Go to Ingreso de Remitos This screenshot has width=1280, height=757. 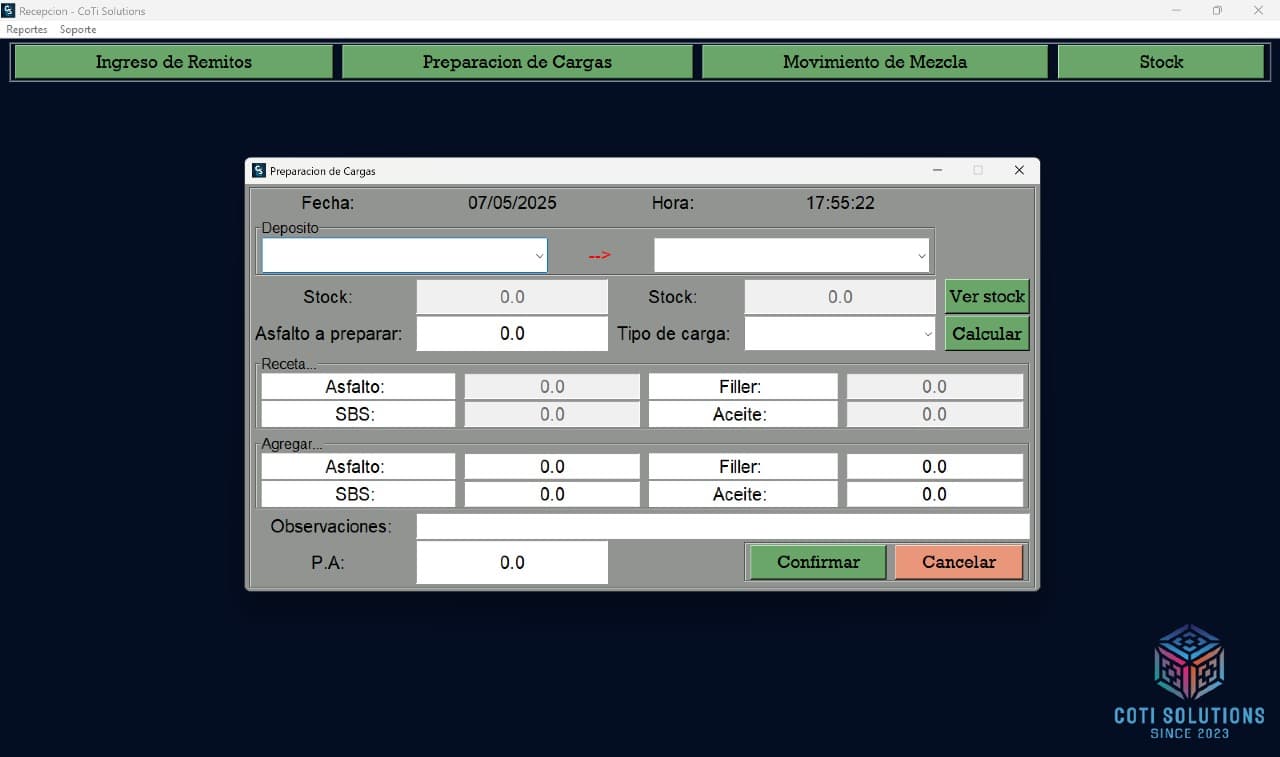[x=173, y=62]
